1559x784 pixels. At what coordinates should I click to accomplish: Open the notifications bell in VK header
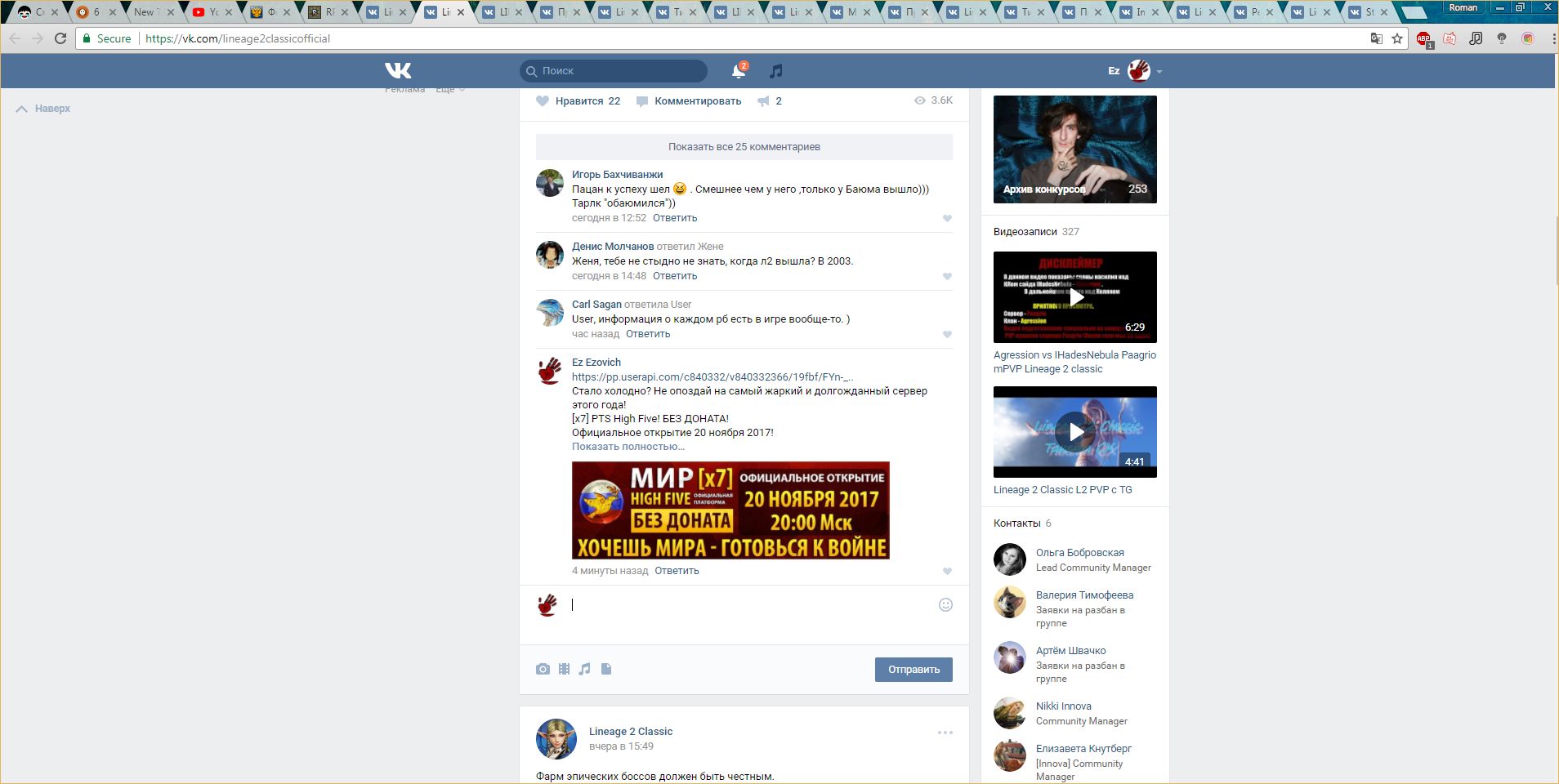click(739, 71)
